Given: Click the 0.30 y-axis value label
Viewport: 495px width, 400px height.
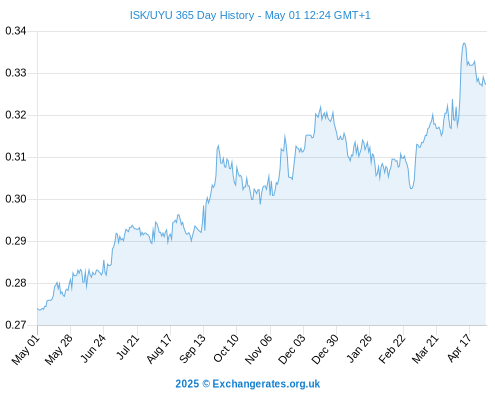Looking at the screenshot, I should [16, 199].
